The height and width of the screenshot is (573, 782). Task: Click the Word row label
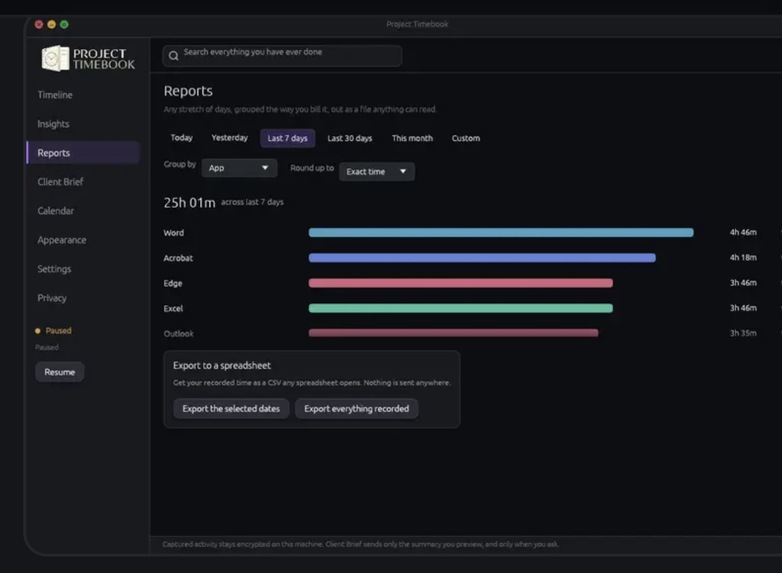click(x=174, y=233)
